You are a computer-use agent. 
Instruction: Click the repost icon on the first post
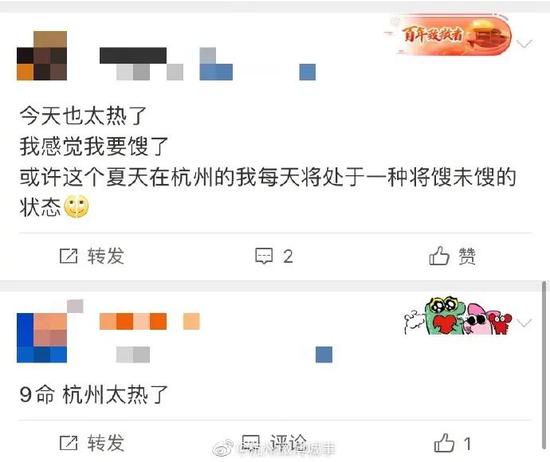pyautogui.click(x=68, y=256)
